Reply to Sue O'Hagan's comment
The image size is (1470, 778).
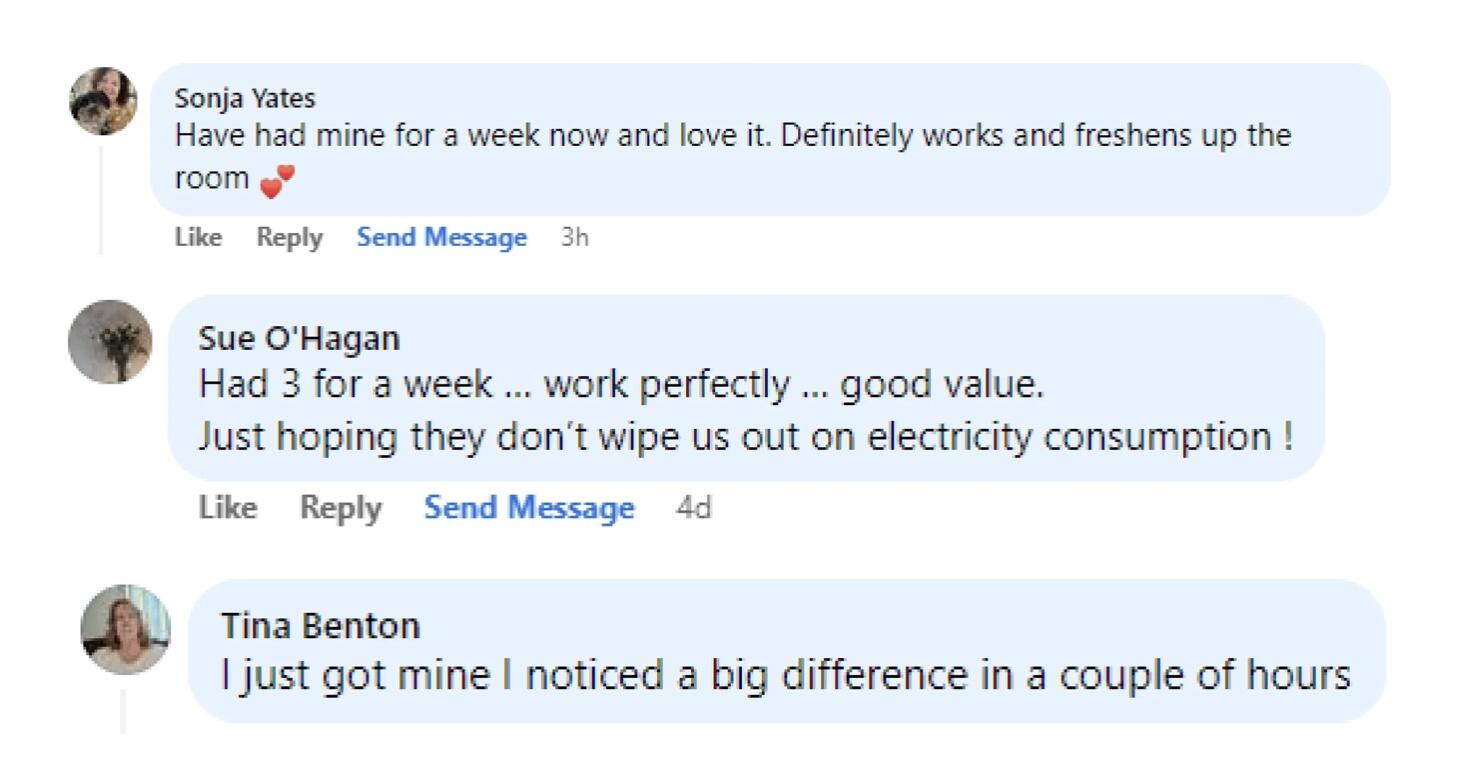click(x=341, y=508)
